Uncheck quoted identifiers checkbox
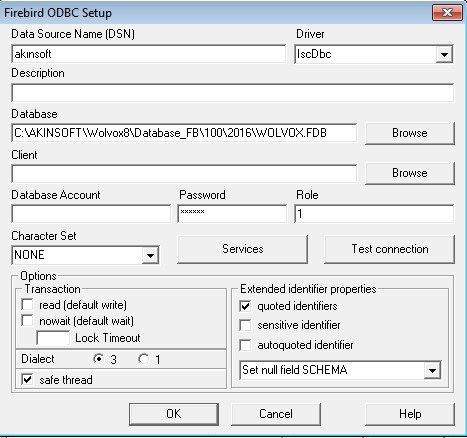 (x=245, y=306)
